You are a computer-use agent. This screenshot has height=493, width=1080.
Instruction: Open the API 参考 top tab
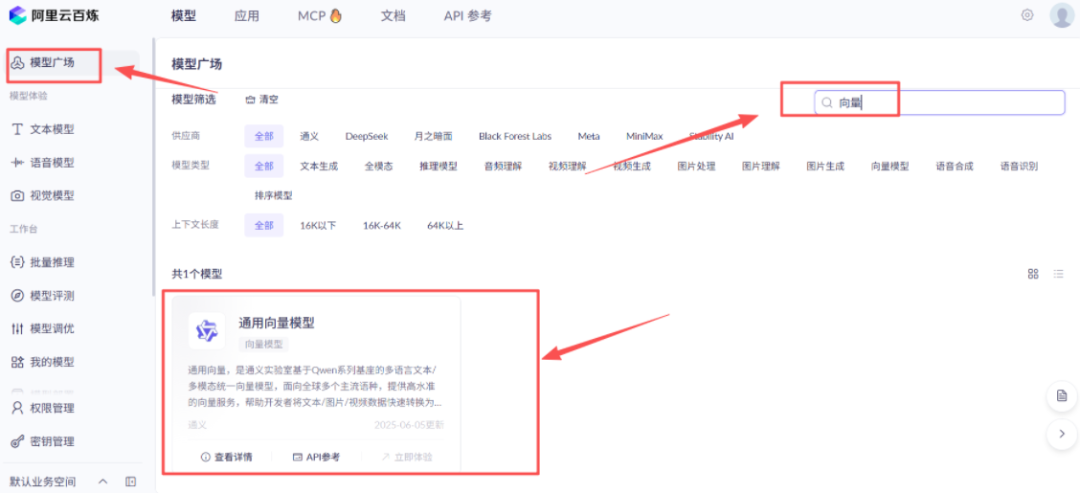click(x=468, y=16)
